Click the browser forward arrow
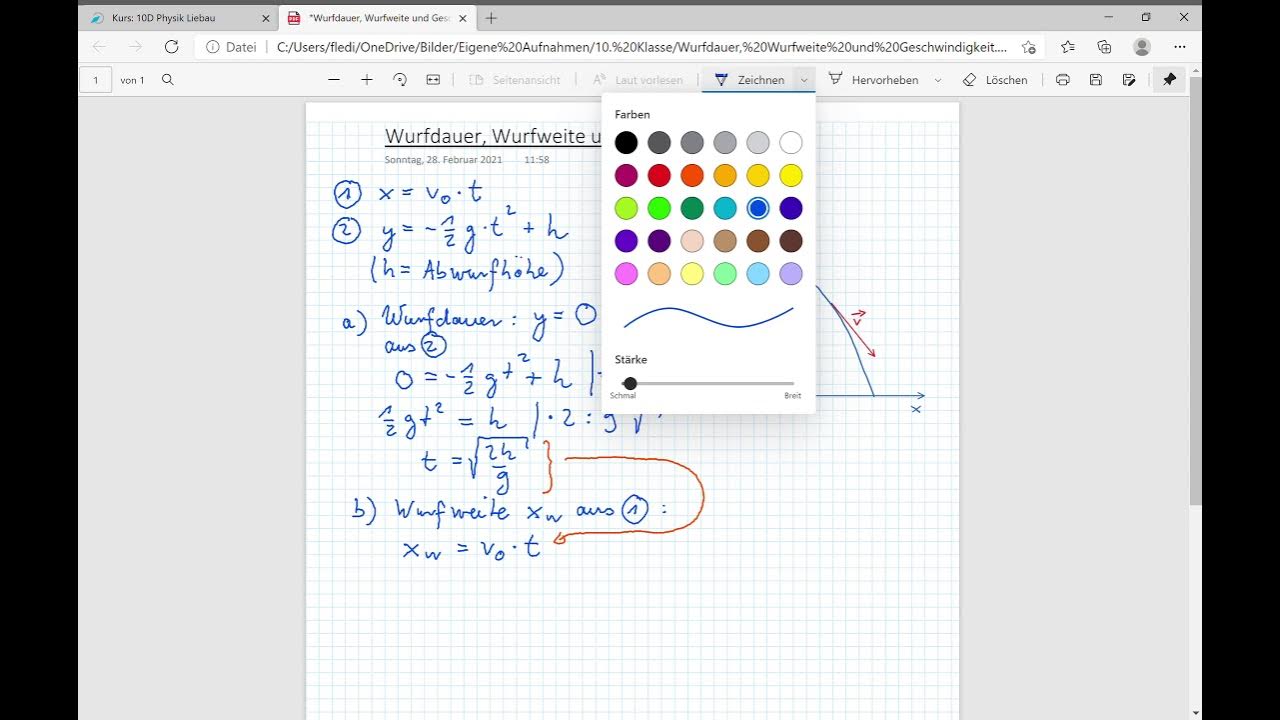 coord(135,47)
